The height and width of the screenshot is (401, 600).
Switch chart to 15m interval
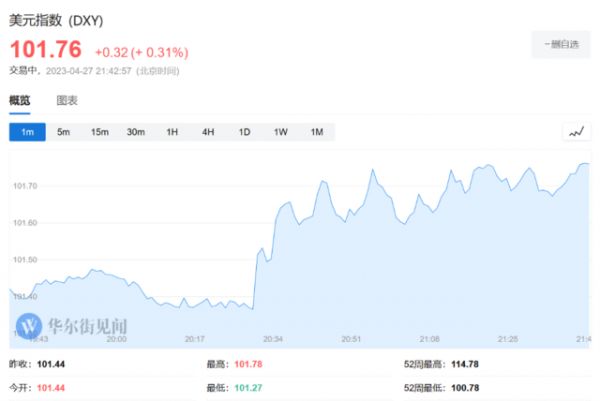99,132
